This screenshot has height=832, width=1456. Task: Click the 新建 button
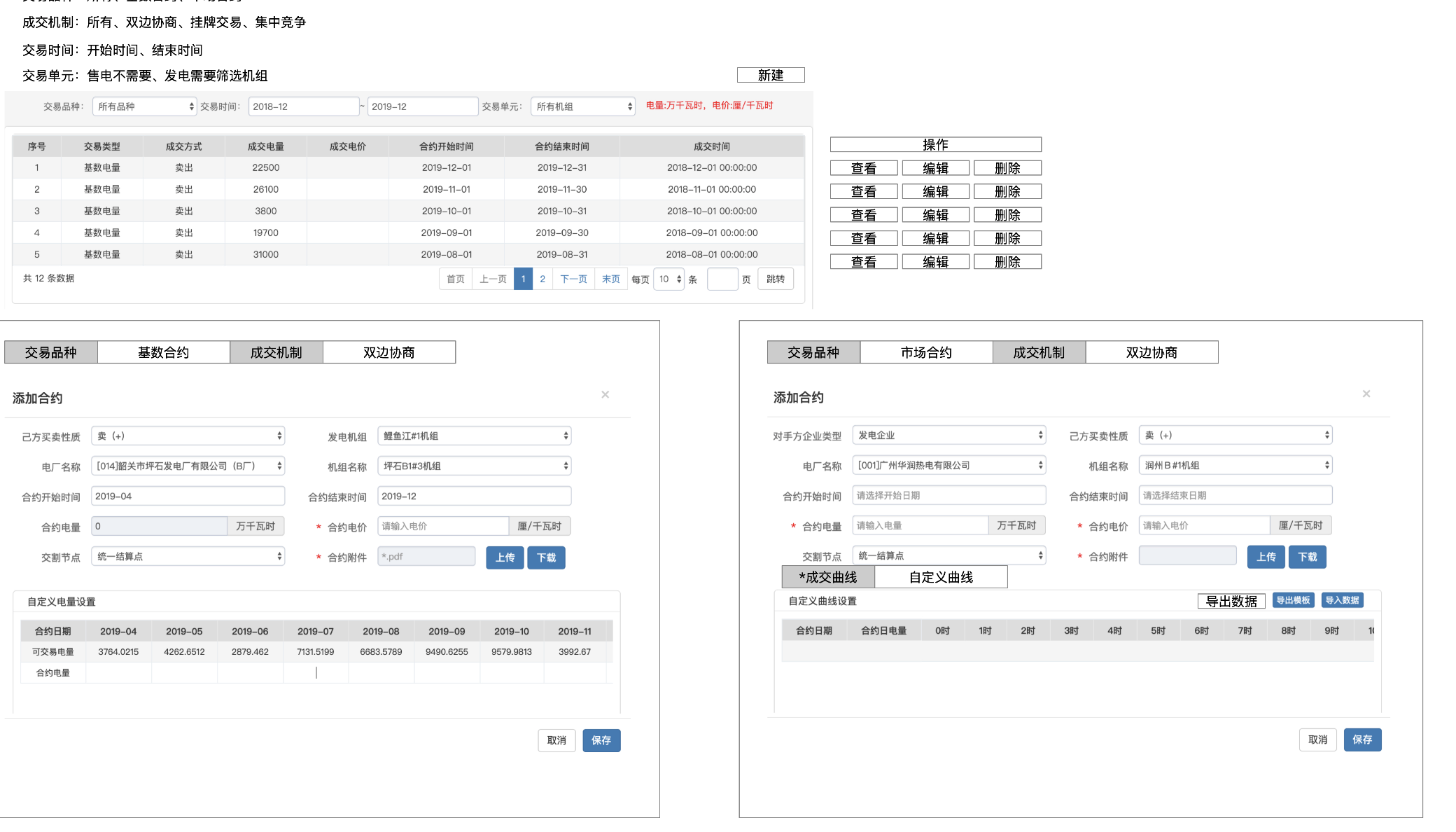(x=771, y=75)
